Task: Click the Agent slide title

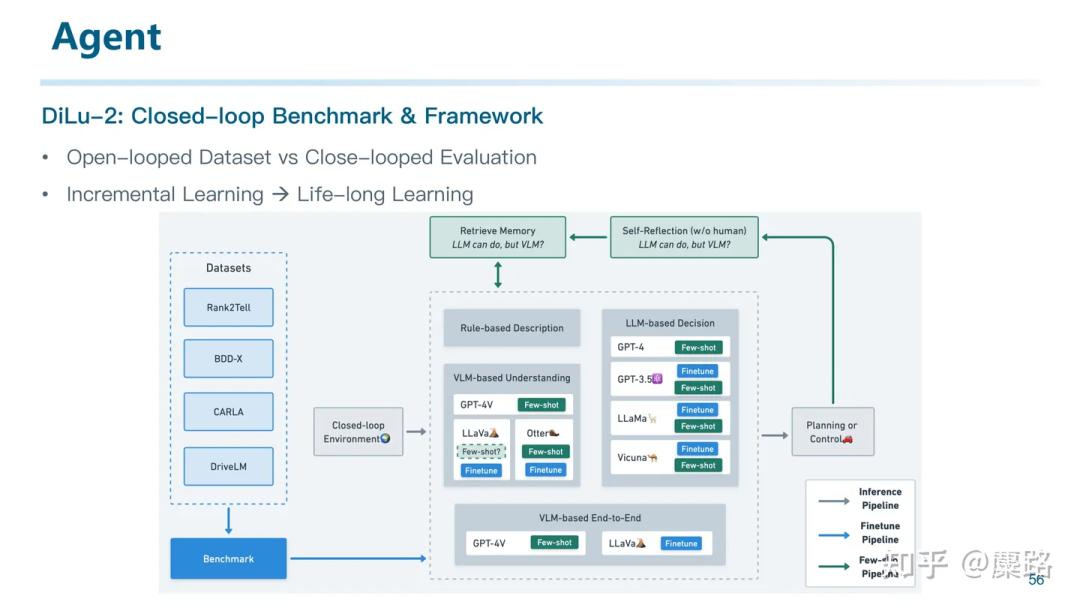Action: (x=107, y=36)
